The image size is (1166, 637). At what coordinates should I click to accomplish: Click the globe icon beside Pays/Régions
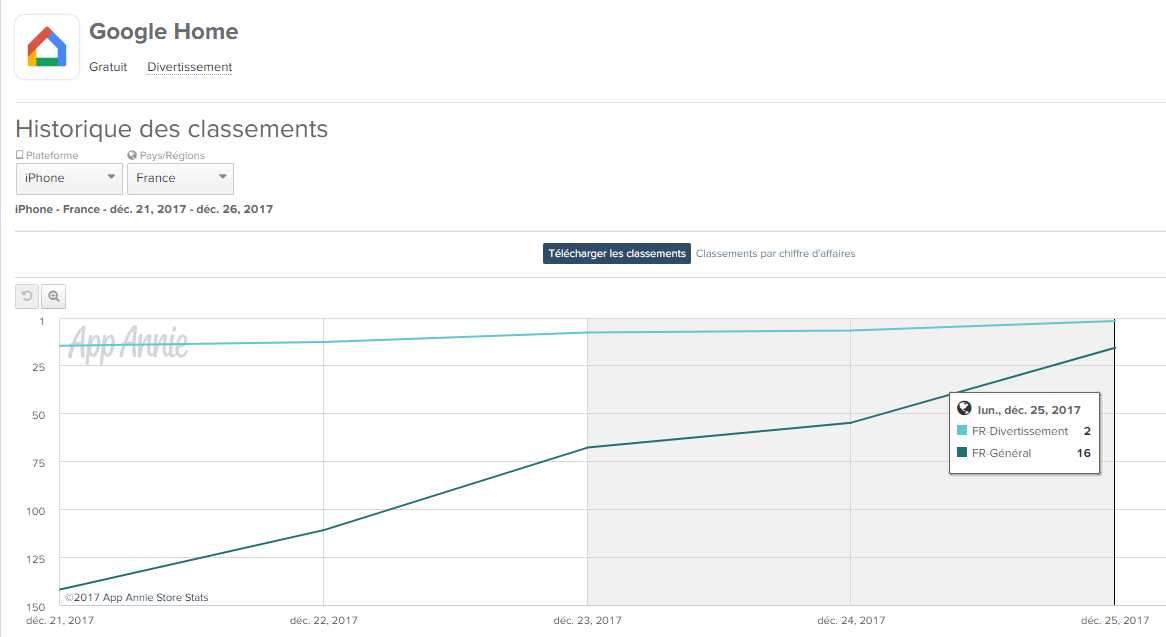pos(132,155)
